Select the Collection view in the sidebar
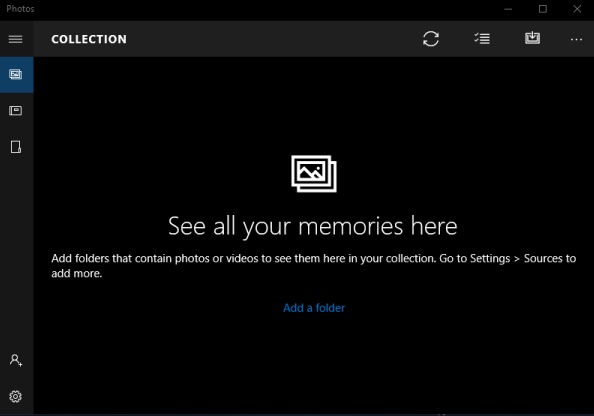This screenshot has height=416, width=594. tap(16, 75)
